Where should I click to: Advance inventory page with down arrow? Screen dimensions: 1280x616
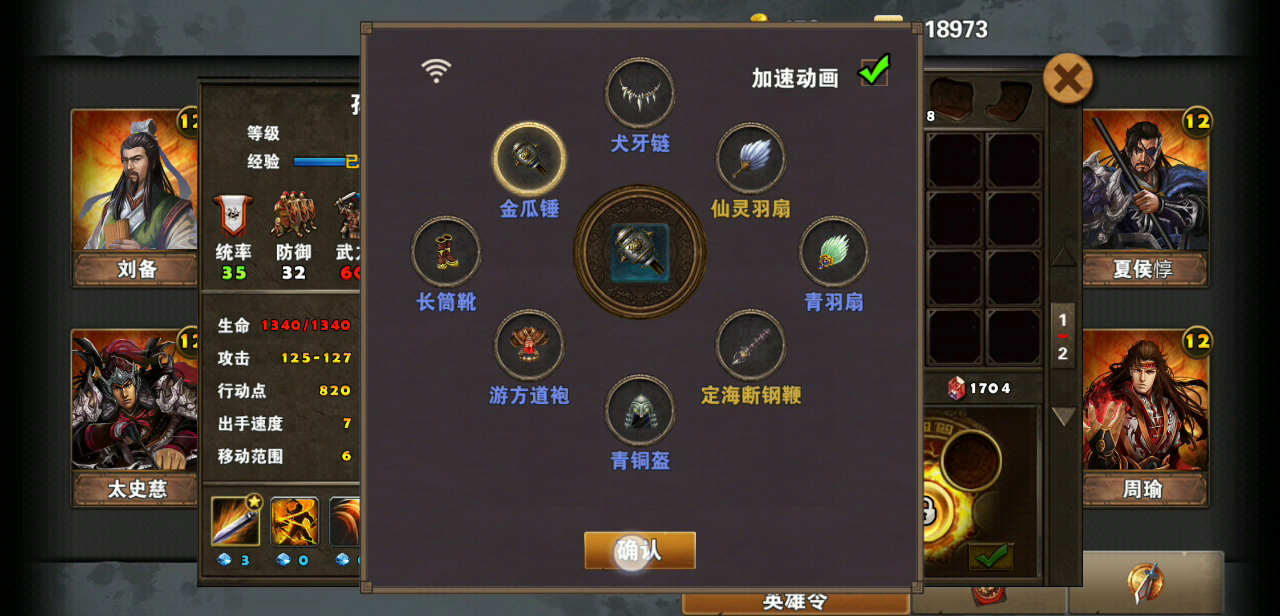[x=1063, y=416]
